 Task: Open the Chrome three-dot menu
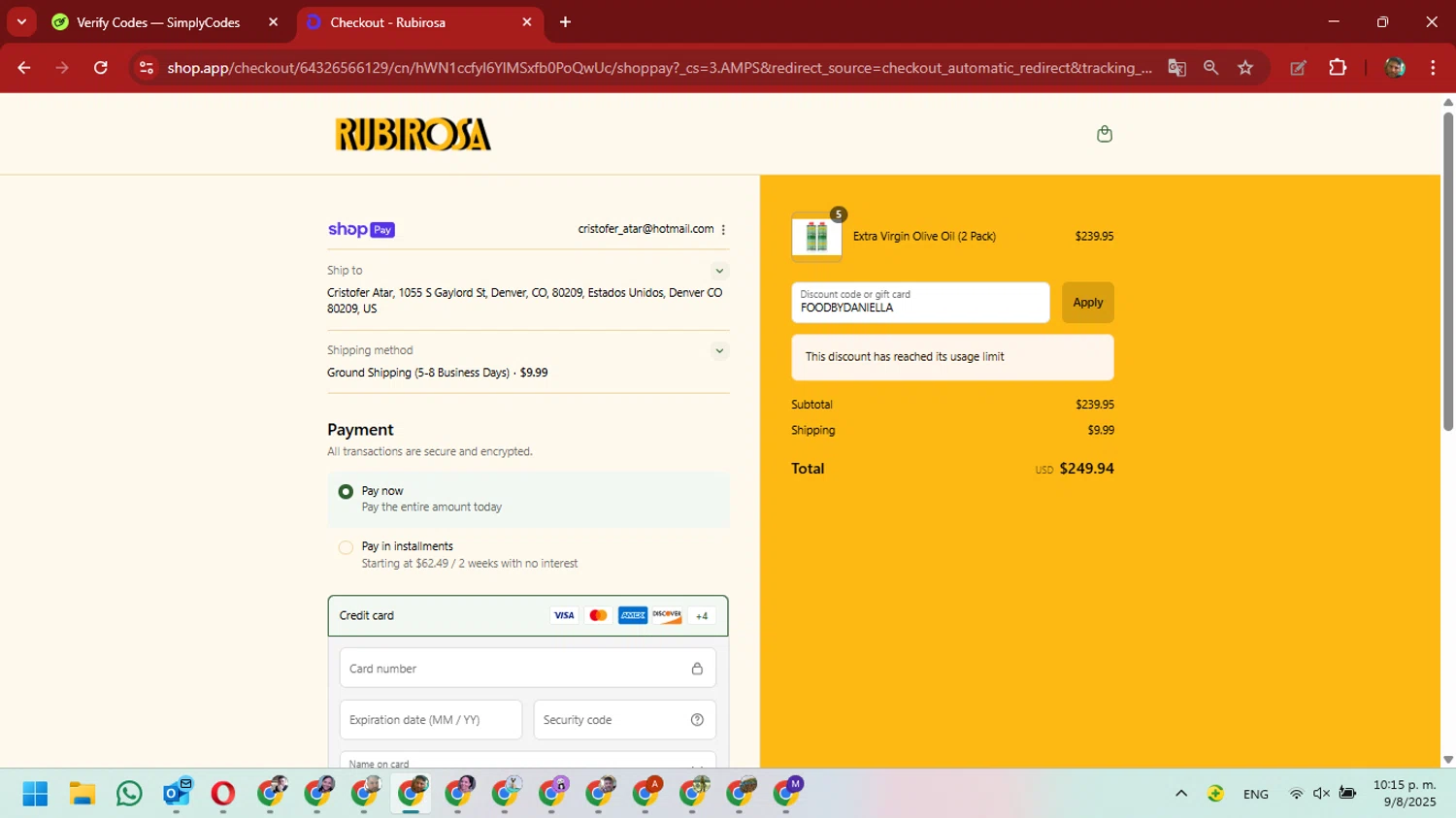[1433, 68]
